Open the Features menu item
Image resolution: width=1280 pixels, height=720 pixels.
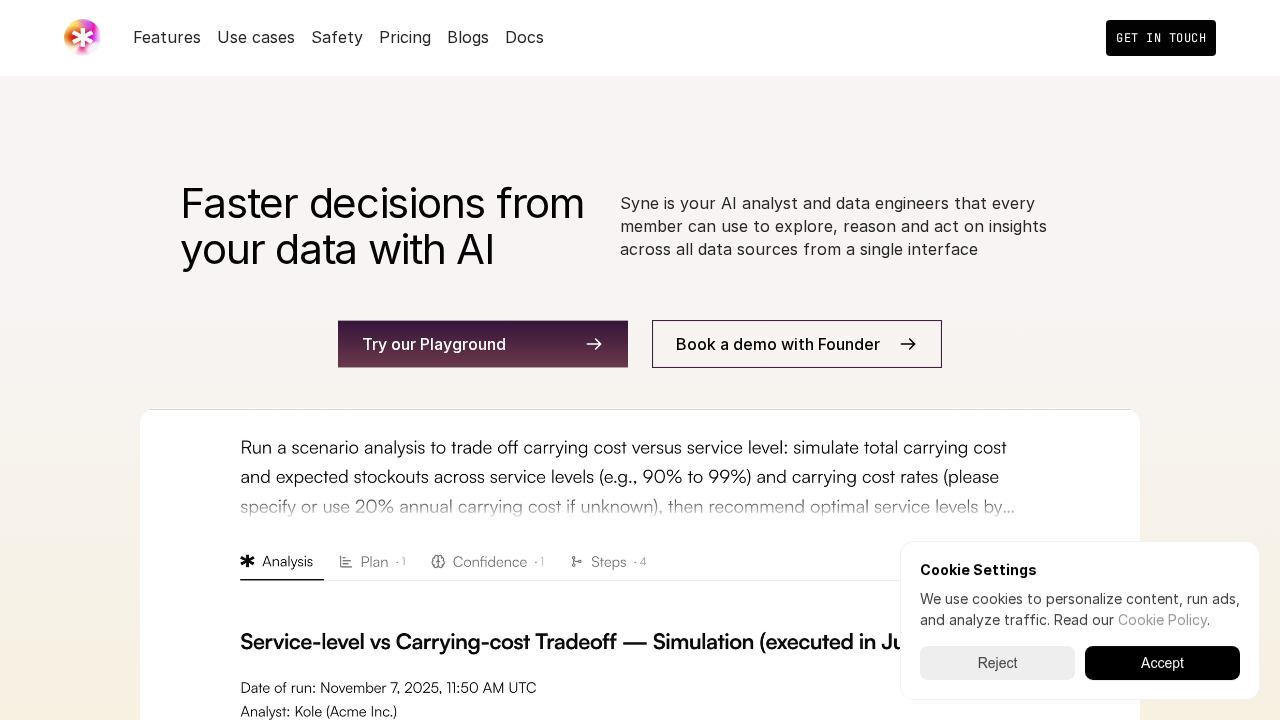click(167, 38)
